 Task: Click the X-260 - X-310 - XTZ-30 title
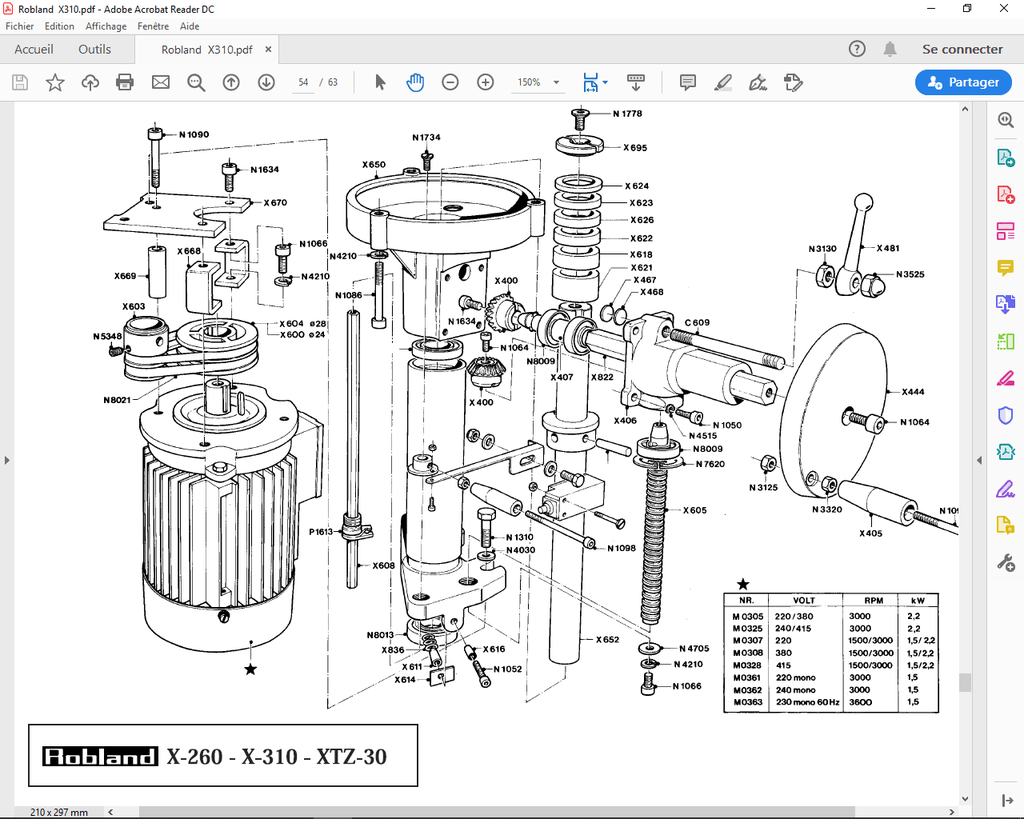click(276, 756)
